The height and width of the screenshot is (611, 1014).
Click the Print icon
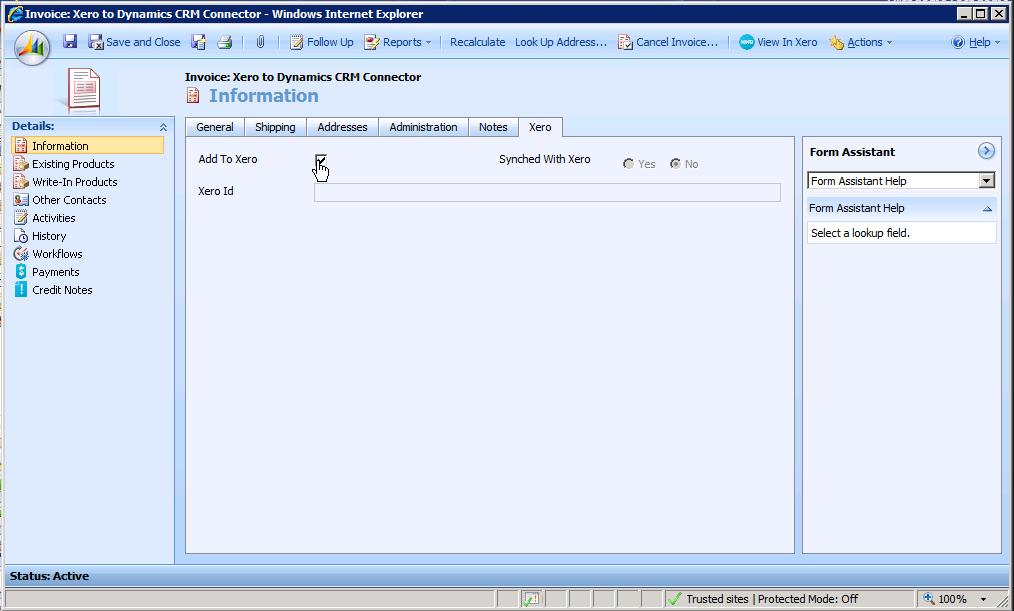(x=224, y=42)
